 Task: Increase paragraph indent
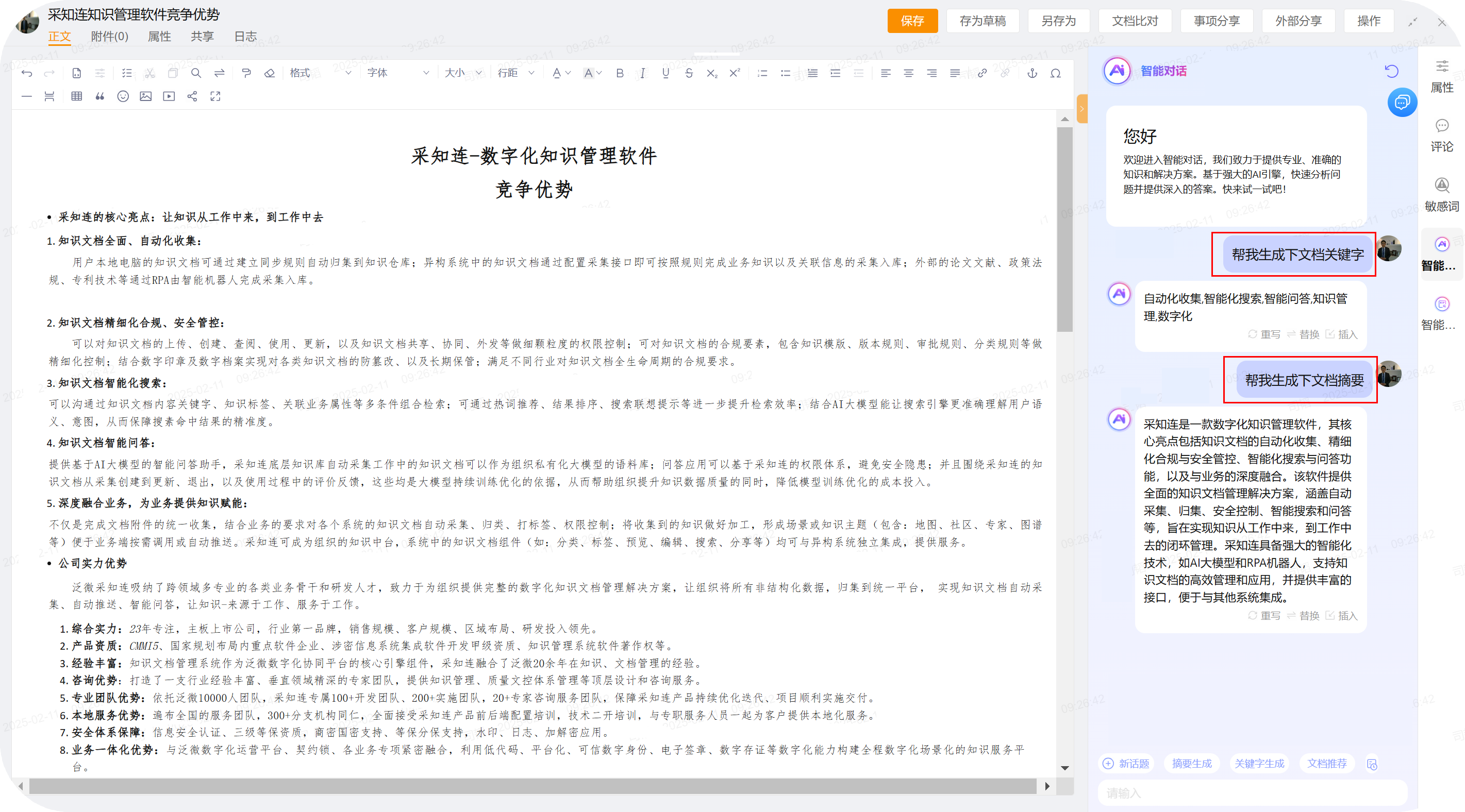(x=836, y=73)
